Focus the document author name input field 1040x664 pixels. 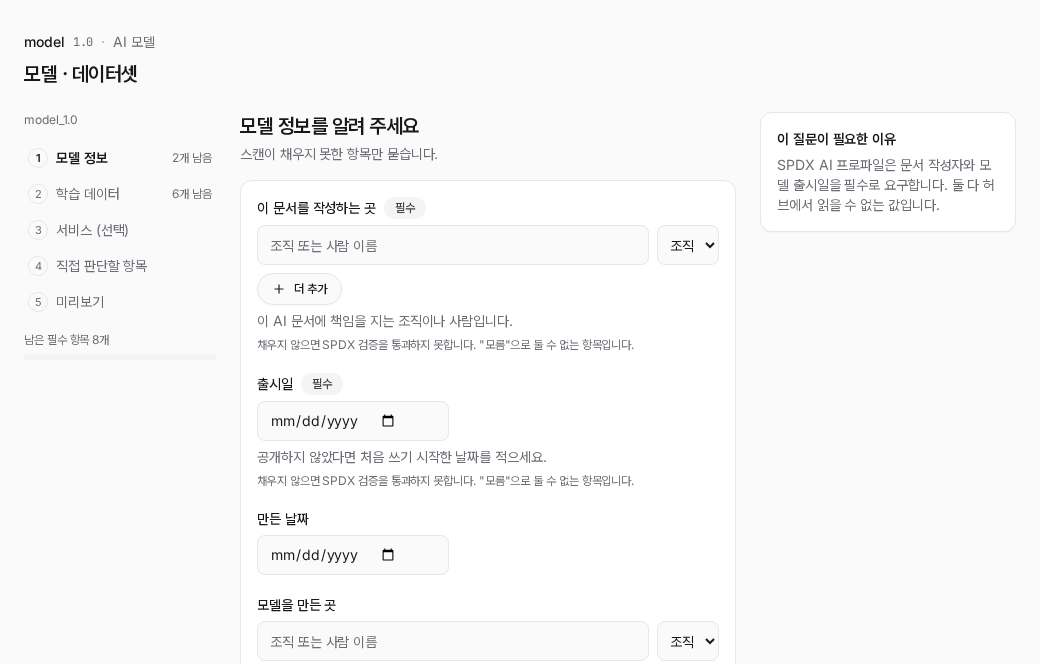click(453, 245)
